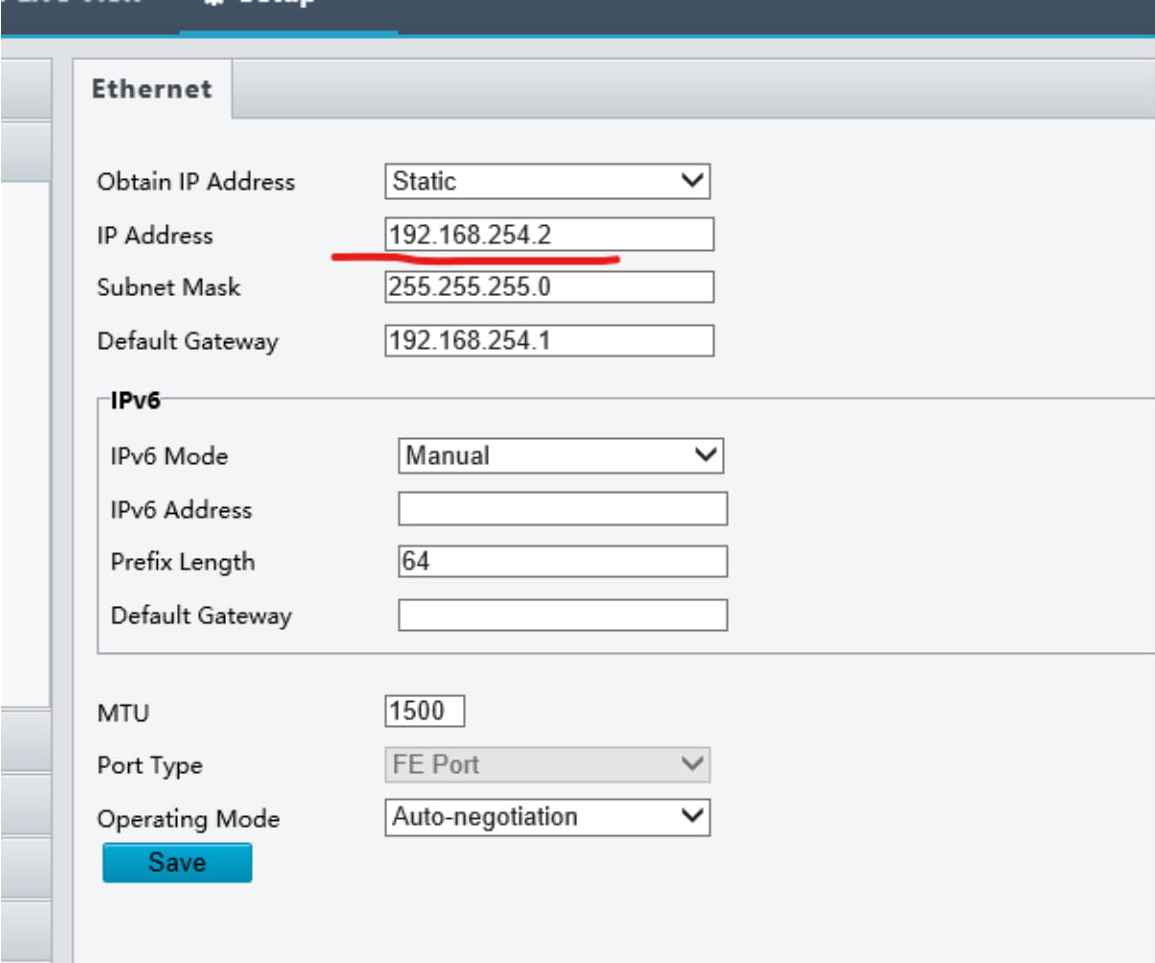Click the grayed-out Port Type dropdown
Viewport: 1155px width, 963px height.
click(x=547, y=765)
